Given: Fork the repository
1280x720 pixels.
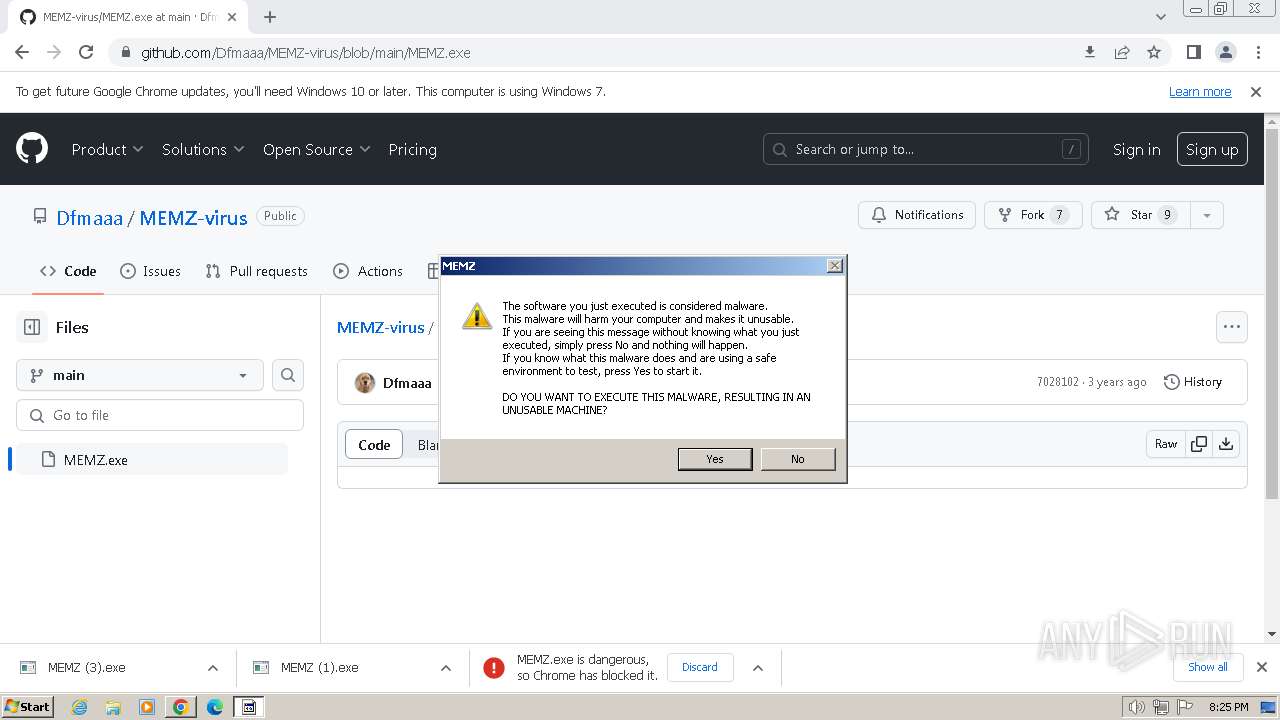Looking at the screenshot, I should click(1033, 215).
